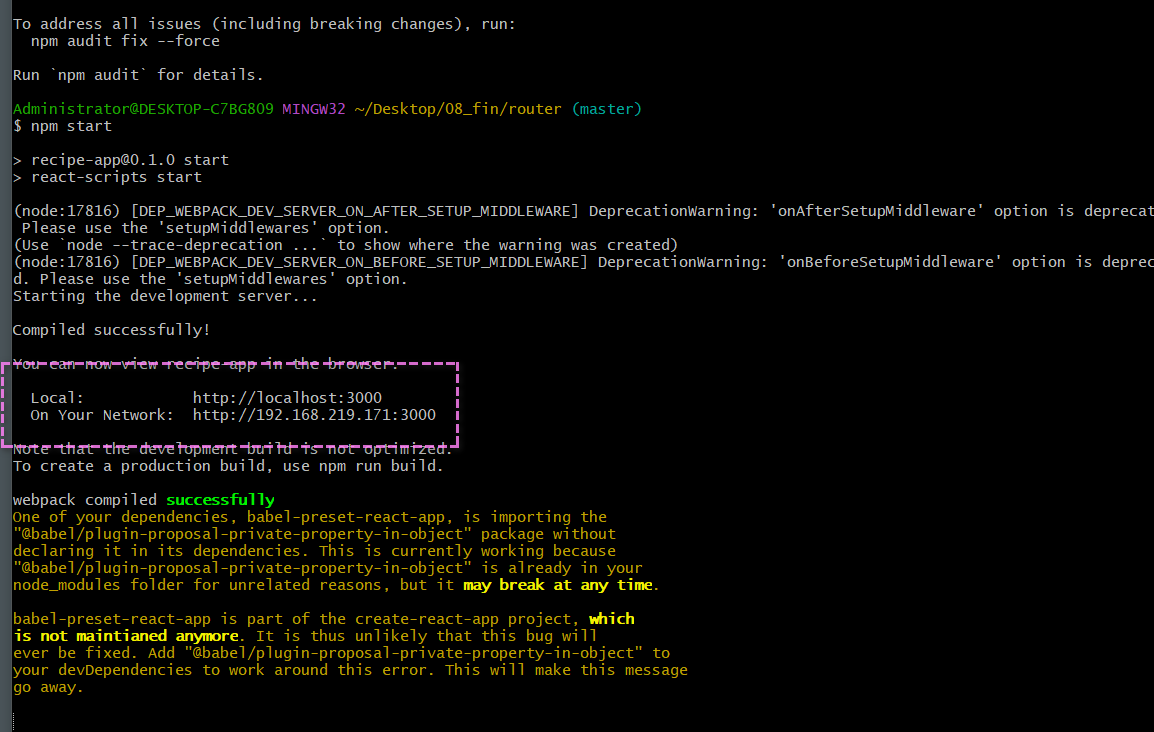The height and width of the screenshot is (732, 1154).
Task: Click the green 'successfully' word after webpack compiled
Action: [220, 500]
